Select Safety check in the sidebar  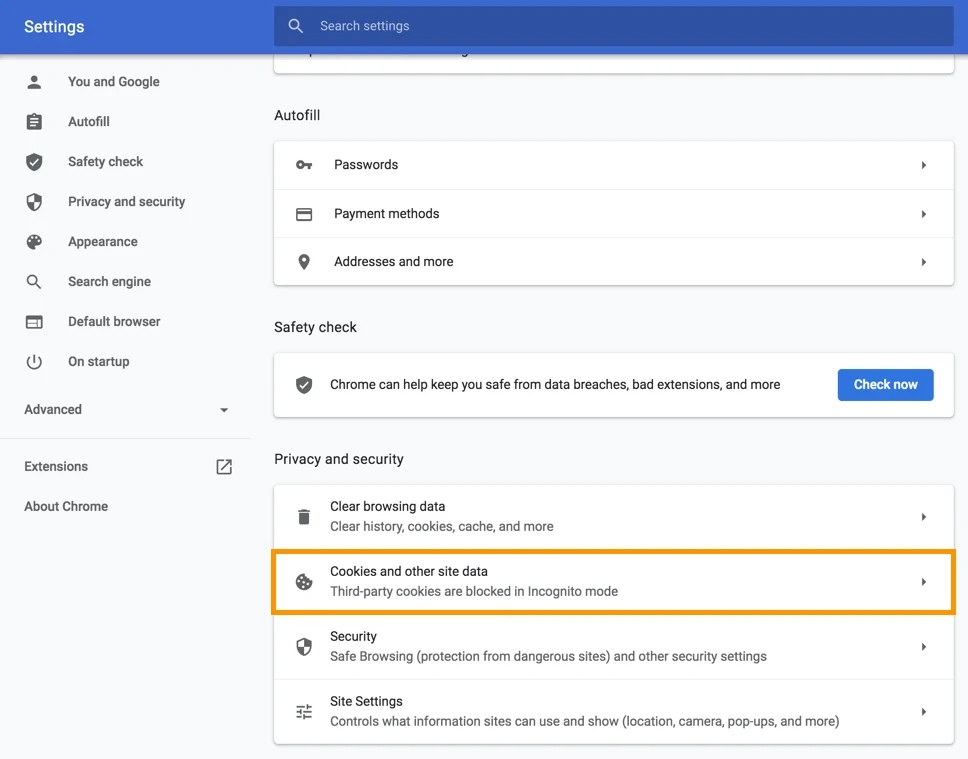coord(106,162)
